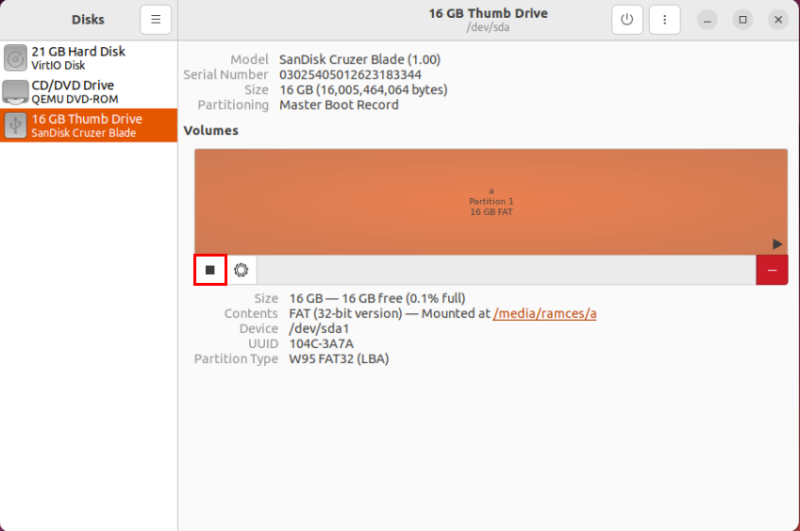Click the serial number 03025405012623183344

(x=350, y=75)
